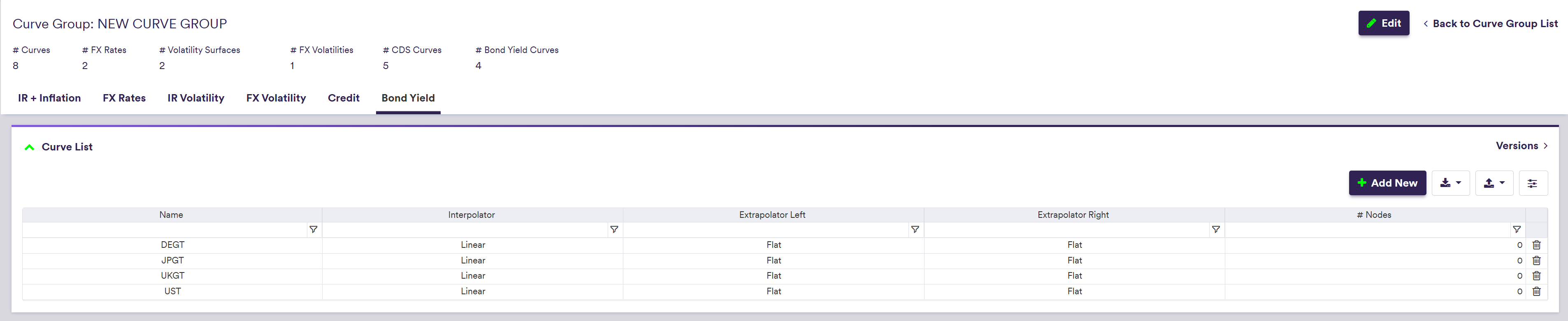Remove the UST curve with trash icon
This screenshot has height=321, width=1568.
point(1536,291)
